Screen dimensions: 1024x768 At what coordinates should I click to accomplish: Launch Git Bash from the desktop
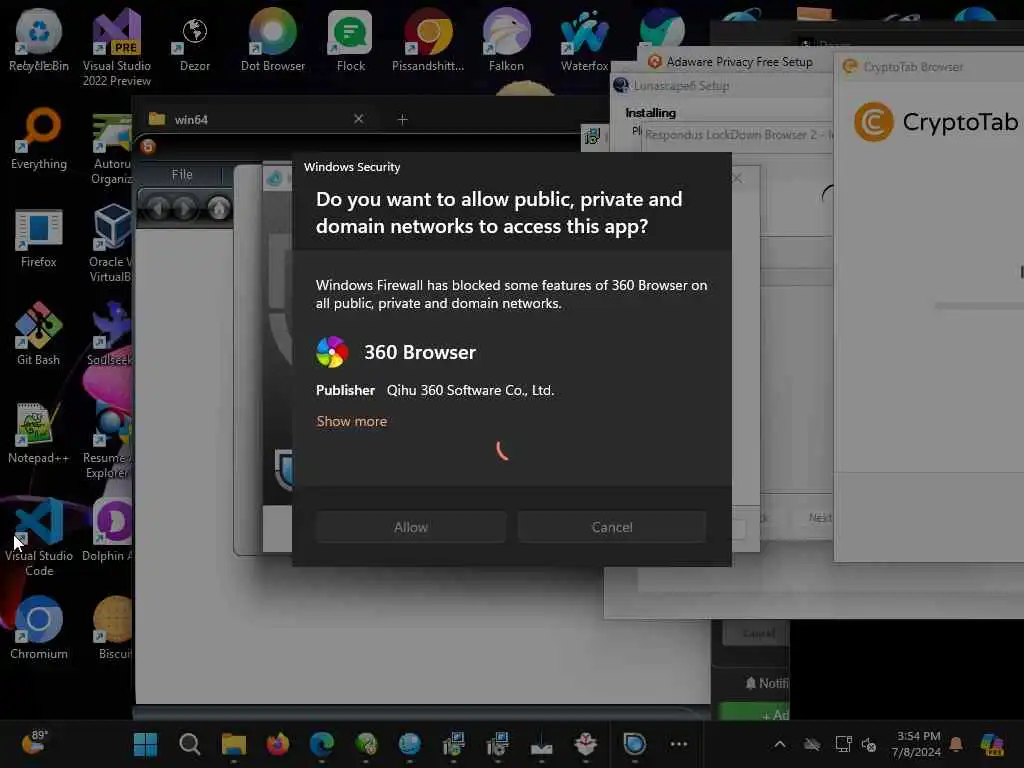click(39, 334)
